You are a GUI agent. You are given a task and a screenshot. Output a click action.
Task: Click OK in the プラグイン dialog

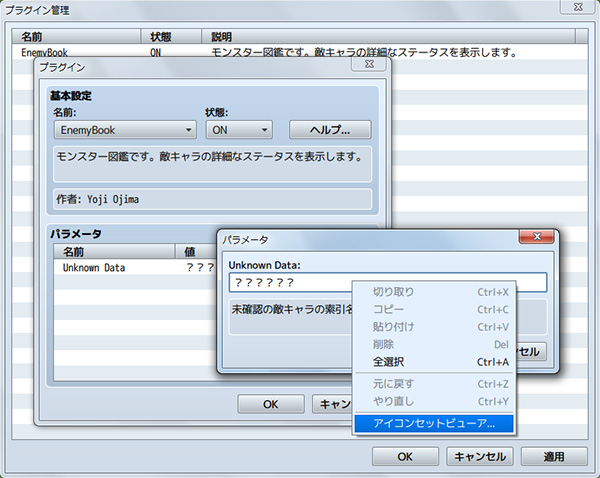click(271, 404)
